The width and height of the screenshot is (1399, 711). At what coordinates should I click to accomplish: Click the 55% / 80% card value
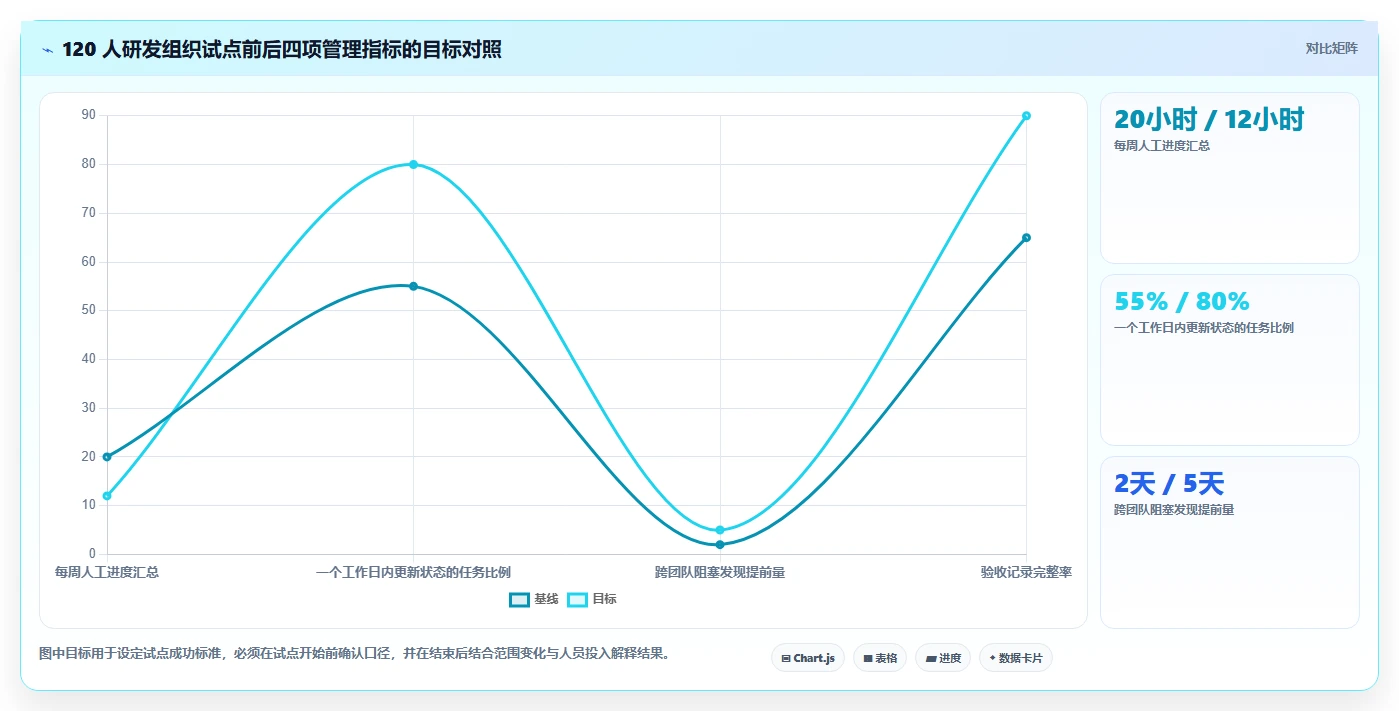tap(1182, 301)
